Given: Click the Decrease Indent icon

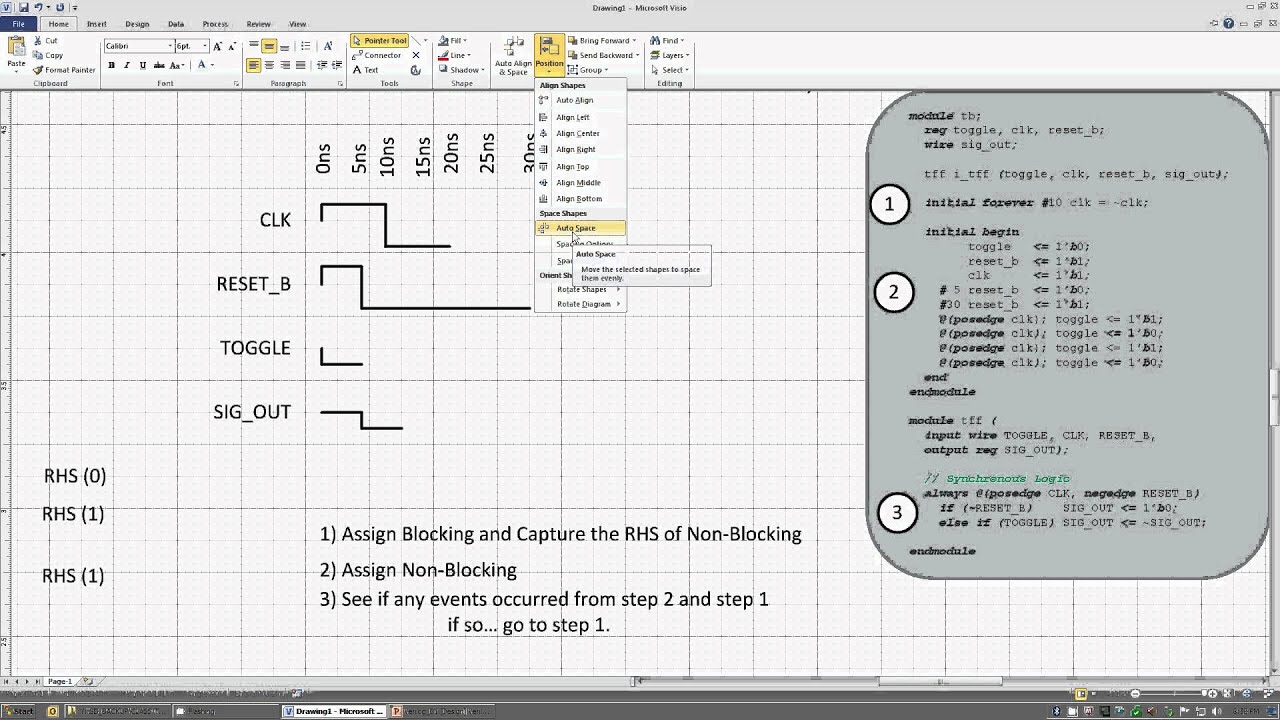Looking at the screenshot, I should tap(321, 65).
